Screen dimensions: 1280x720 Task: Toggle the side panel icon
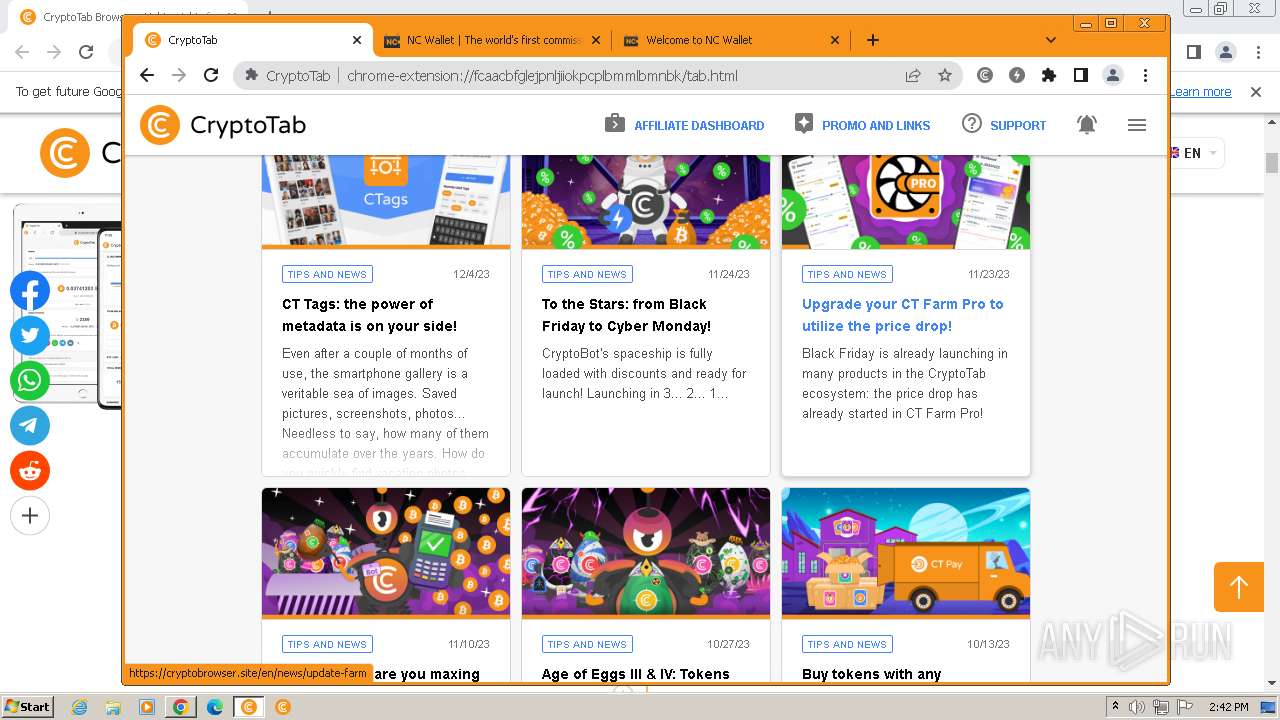[1081, 75]
